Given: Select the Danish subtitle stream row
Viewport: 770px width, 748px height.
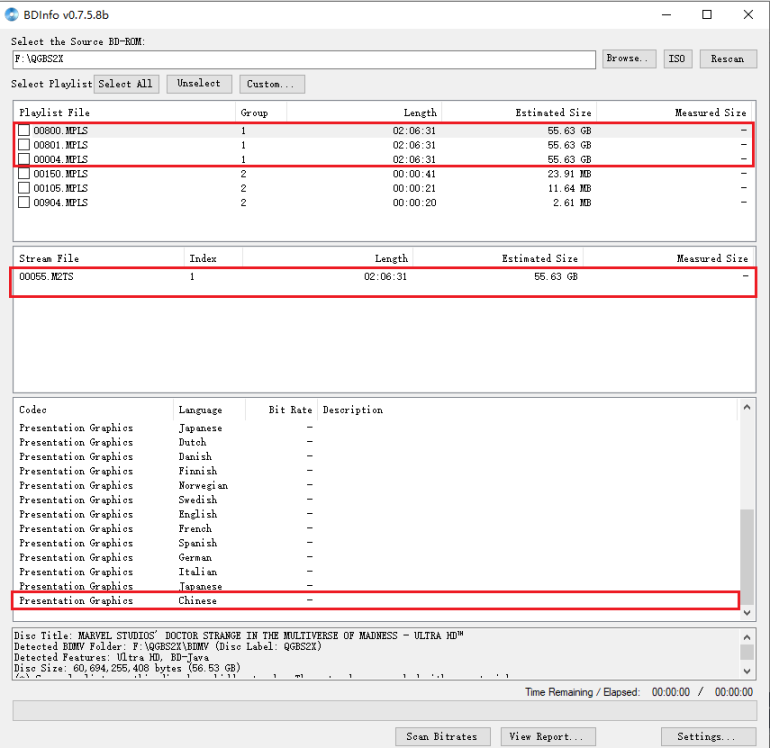Looking at the screenshot, I should [x=376, y=457].
